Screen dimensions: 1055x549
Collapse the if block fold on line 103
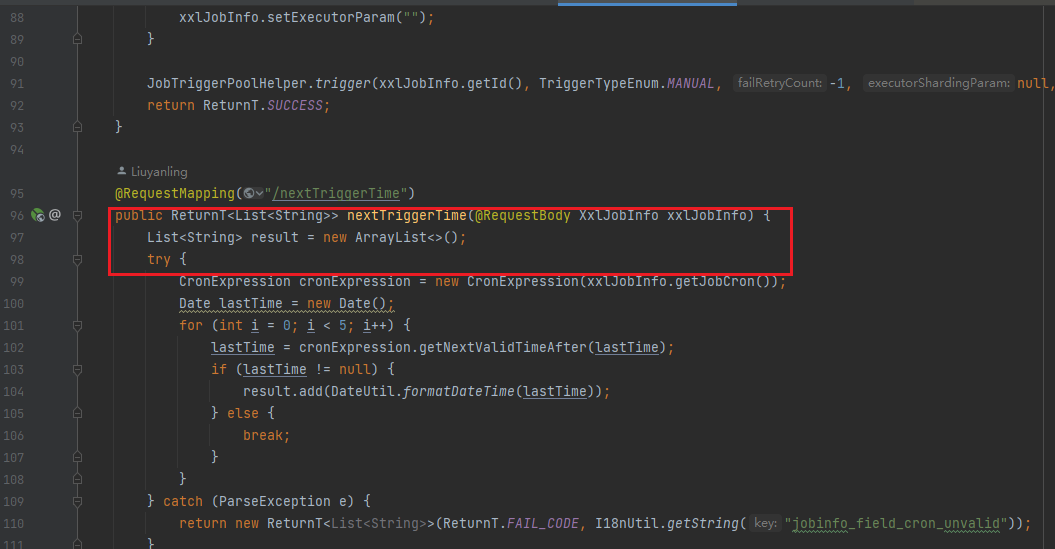click(x=77, y=369)
